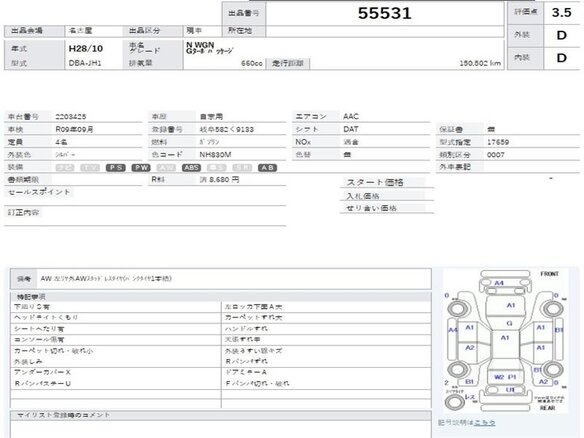Click the 入札価格 label
The width and height of the screenshot is (584, 438).
tap(363, 196)
